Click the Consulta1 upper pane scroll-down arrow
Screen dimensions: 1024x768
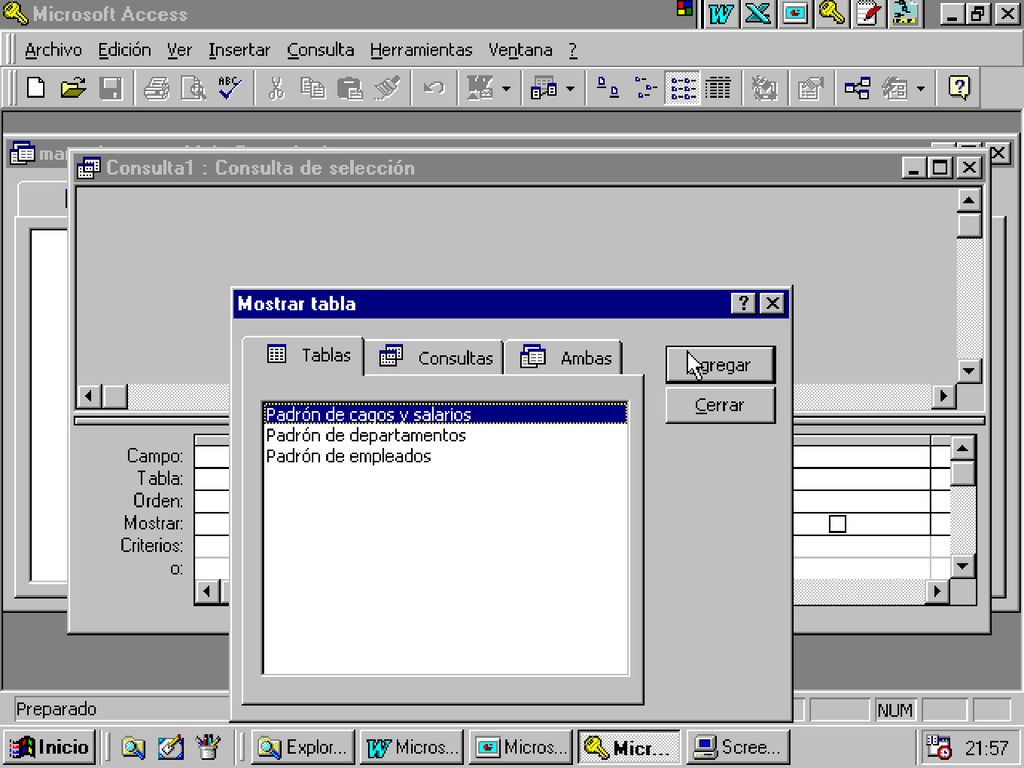pyautogui.click(x=968, y=371)
